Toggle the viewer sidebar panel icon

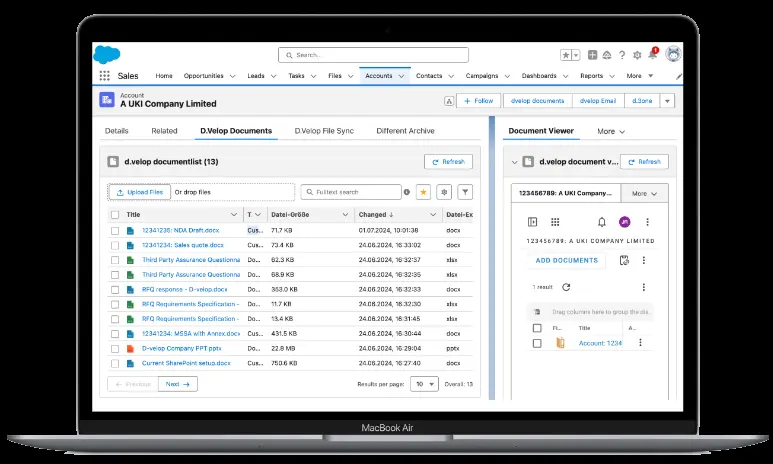pyautogui.click(x=532, y=222)
